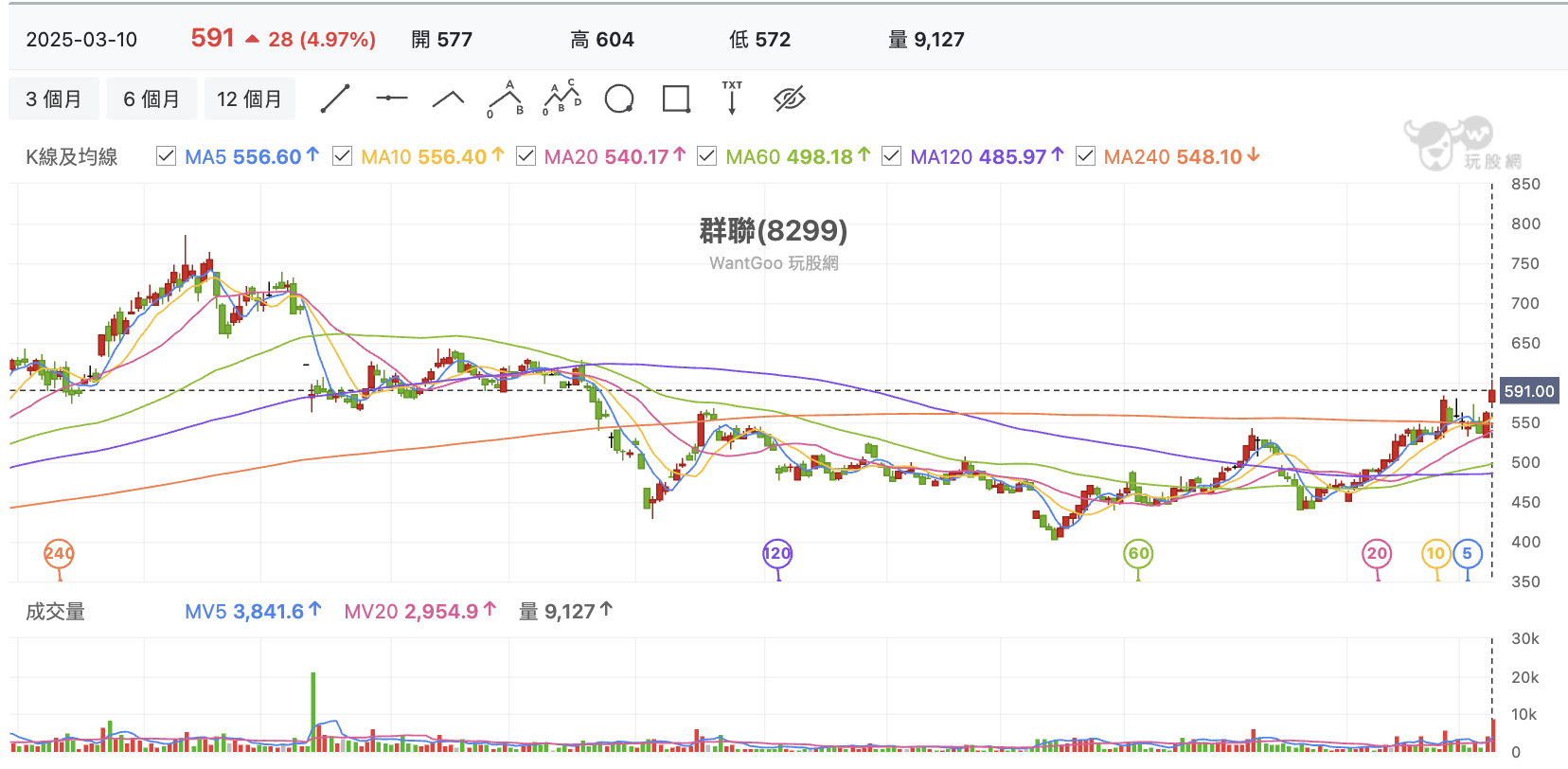Image resolution: width=1568 pixels, height=769 pixels.
Task: Click the 成交量 panel heading
Action: tap(55, 612)
